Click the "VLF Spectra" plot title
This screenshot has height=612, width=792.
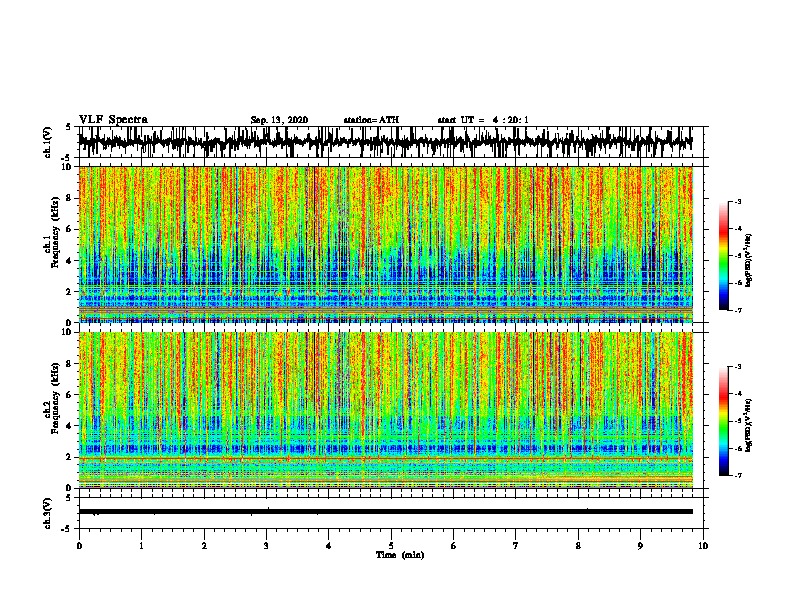113,119
